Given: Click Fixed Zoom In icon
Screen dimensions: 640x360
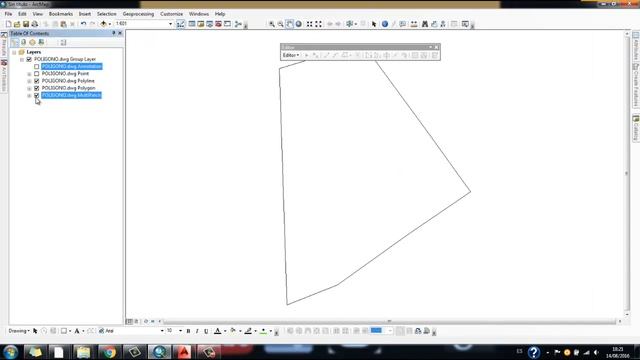Looking at the screenshot, I should 309,24.
